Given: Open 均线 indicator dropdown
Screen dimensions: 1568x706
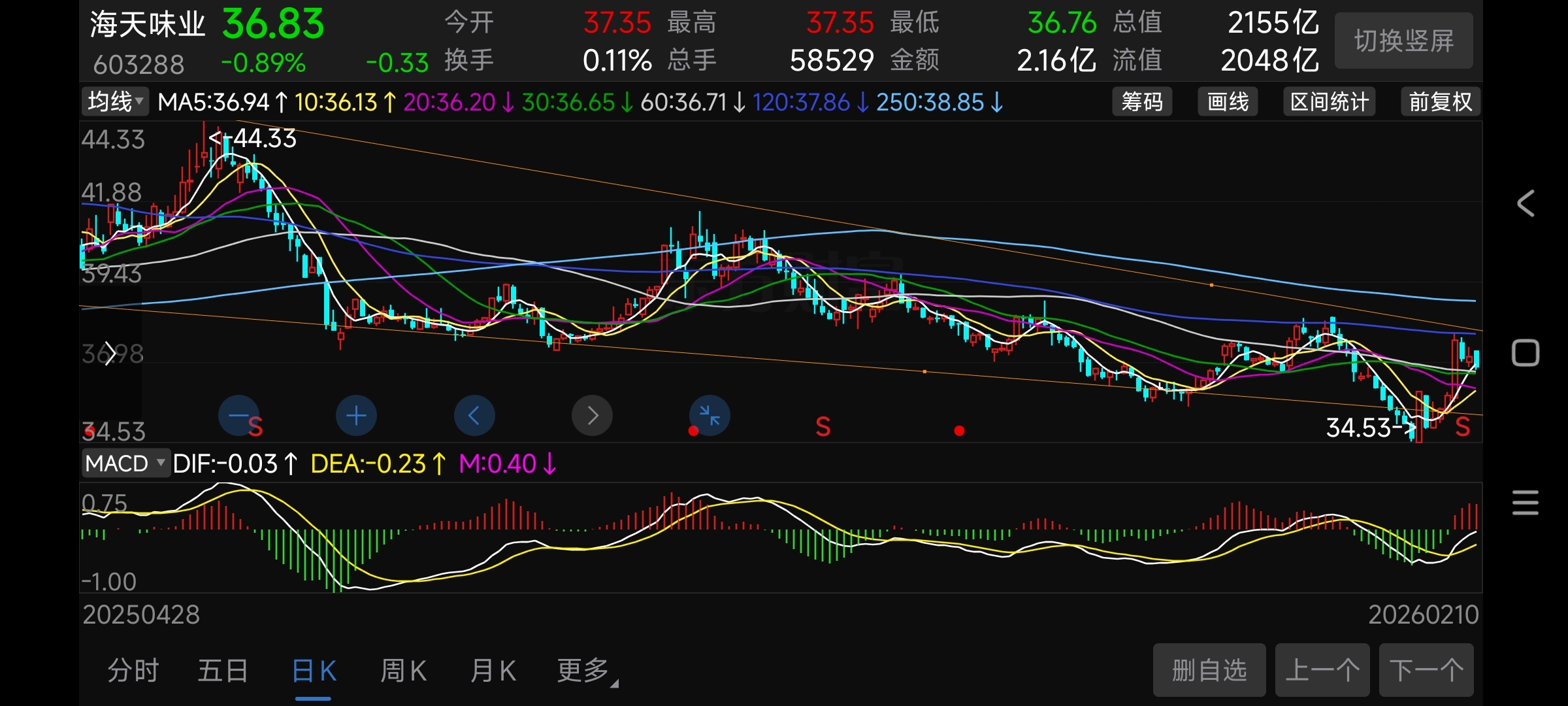Looking at the screenshot, I should pos(116,102).
